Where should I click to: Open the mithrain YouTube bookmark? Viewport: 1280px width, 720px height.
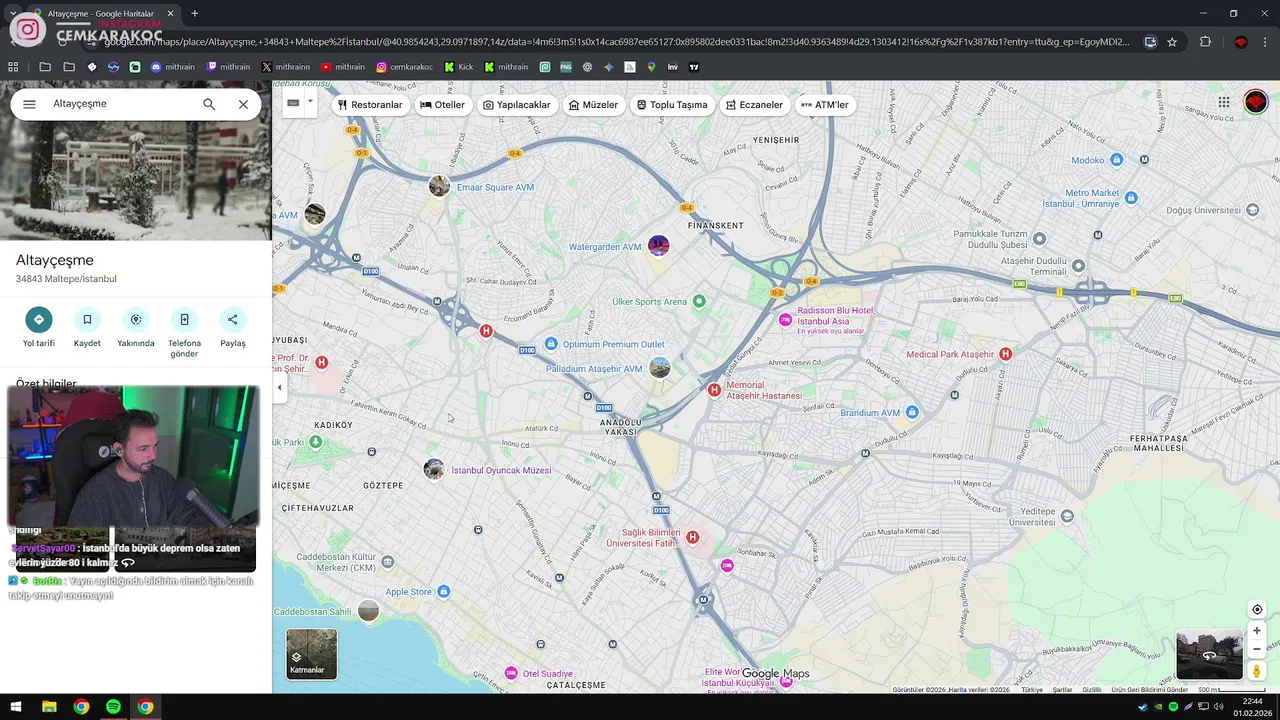343,67
